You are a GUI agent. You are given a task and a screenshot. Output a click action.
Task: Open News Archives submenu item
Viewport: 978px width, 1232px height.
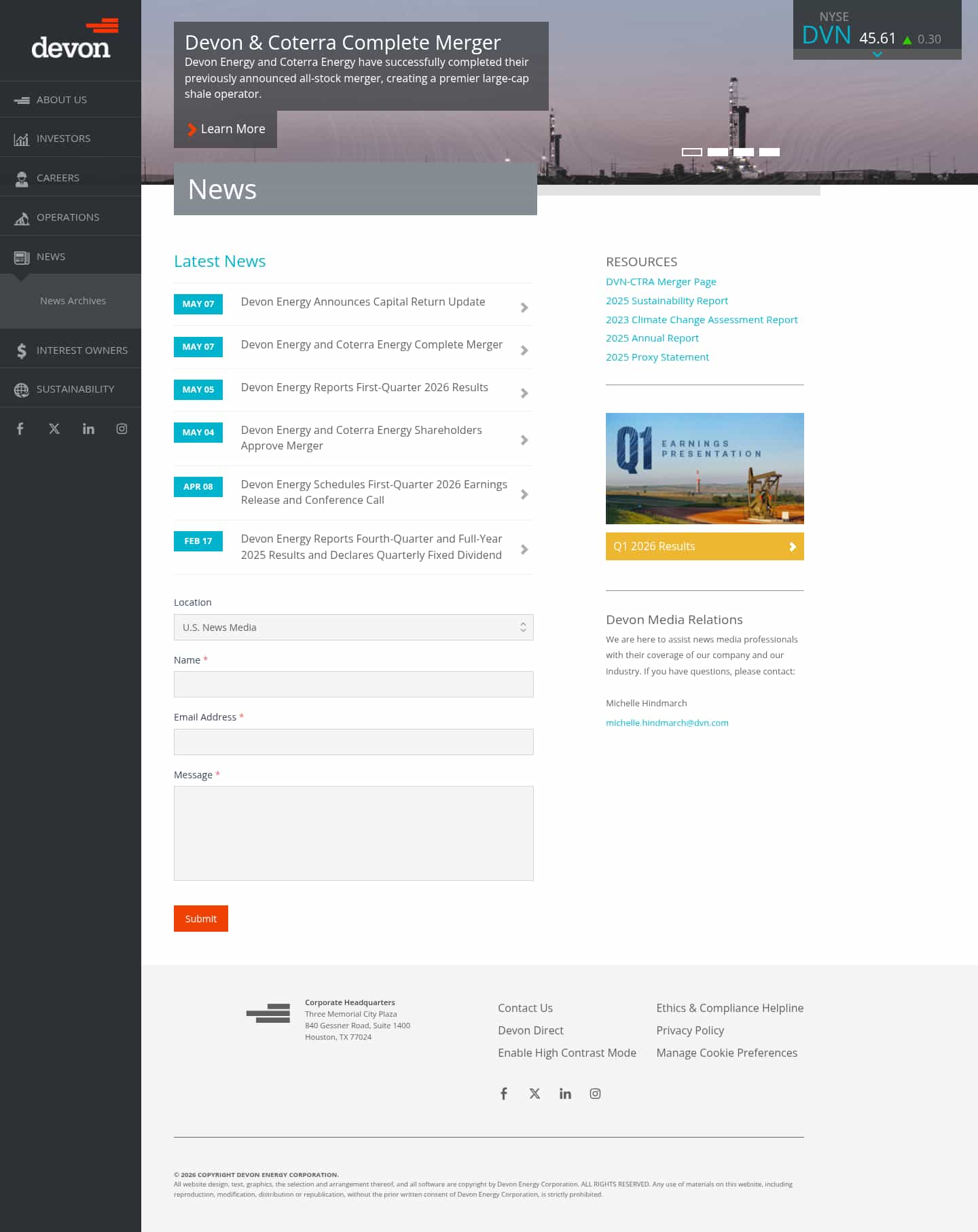click(73, 301)
